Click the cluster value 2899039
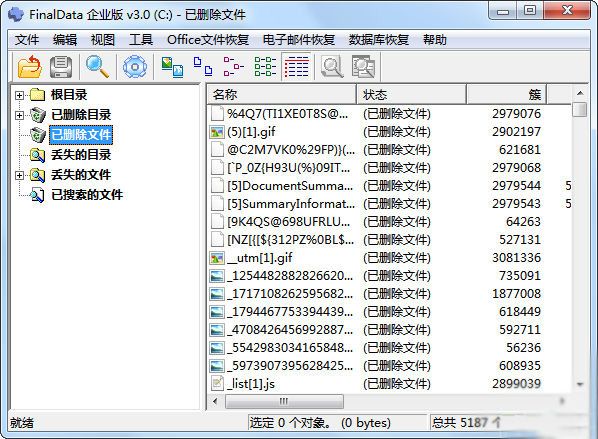Screen dimensions: 598x439 516,384
